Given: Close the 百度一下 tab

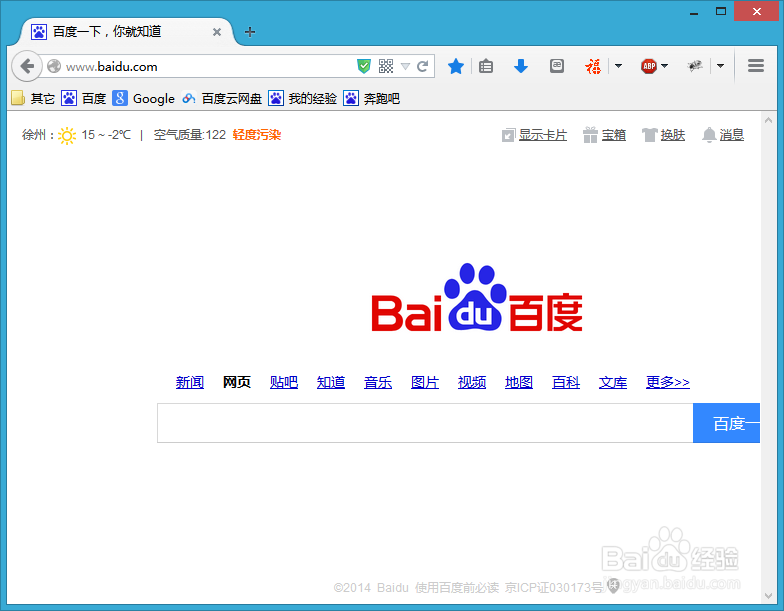Looking at the screenshot, I should tap(217, 32).
